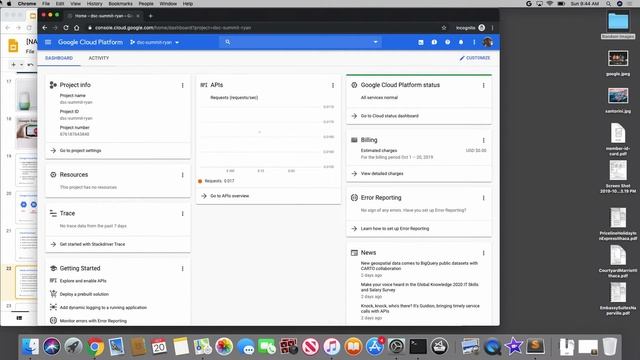Click View detailed charges link
The image size is (640, 360).
[382, 173]
